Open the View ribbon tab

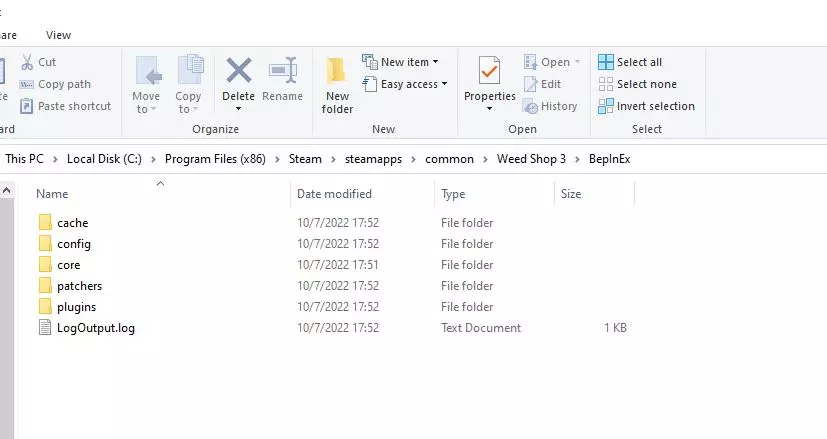[58, 35]
